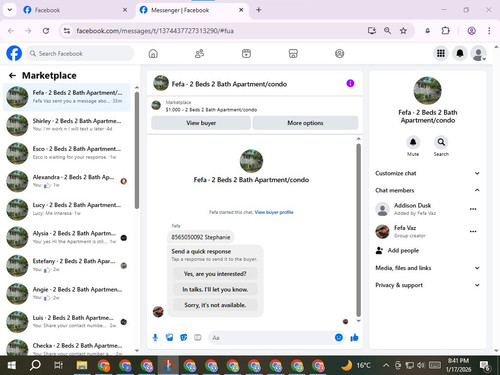This screenshot has width=500, height=375.
Task: Click the conversation list scrollbar
Action: (137, 150)
